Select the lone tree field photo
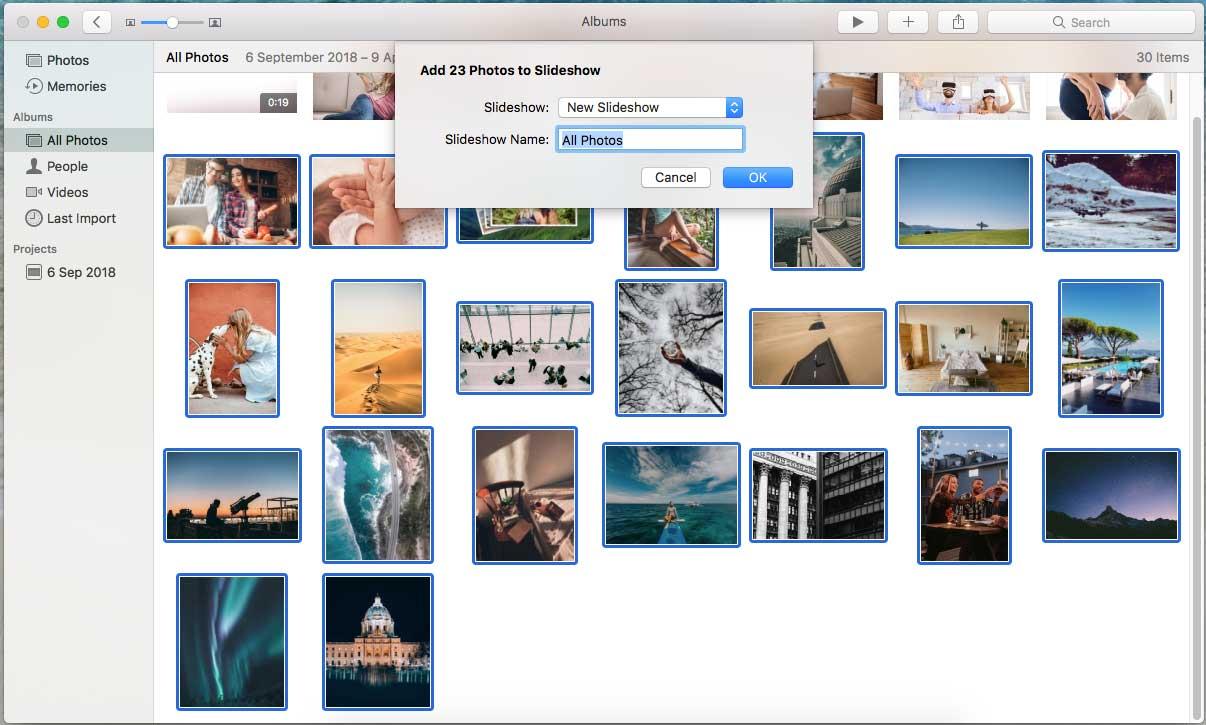This screenshot has width=1206, height=725. point(964,201)
